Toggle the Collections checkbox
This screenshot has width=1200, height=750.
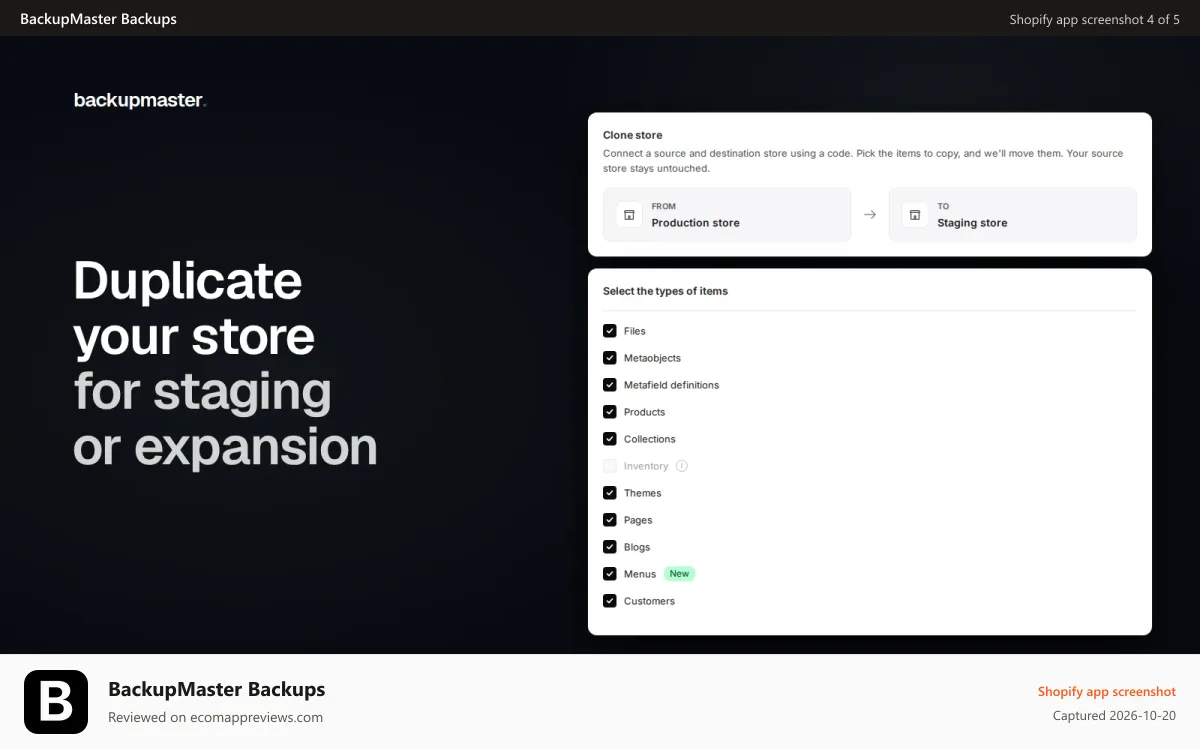tap(610, 439)
